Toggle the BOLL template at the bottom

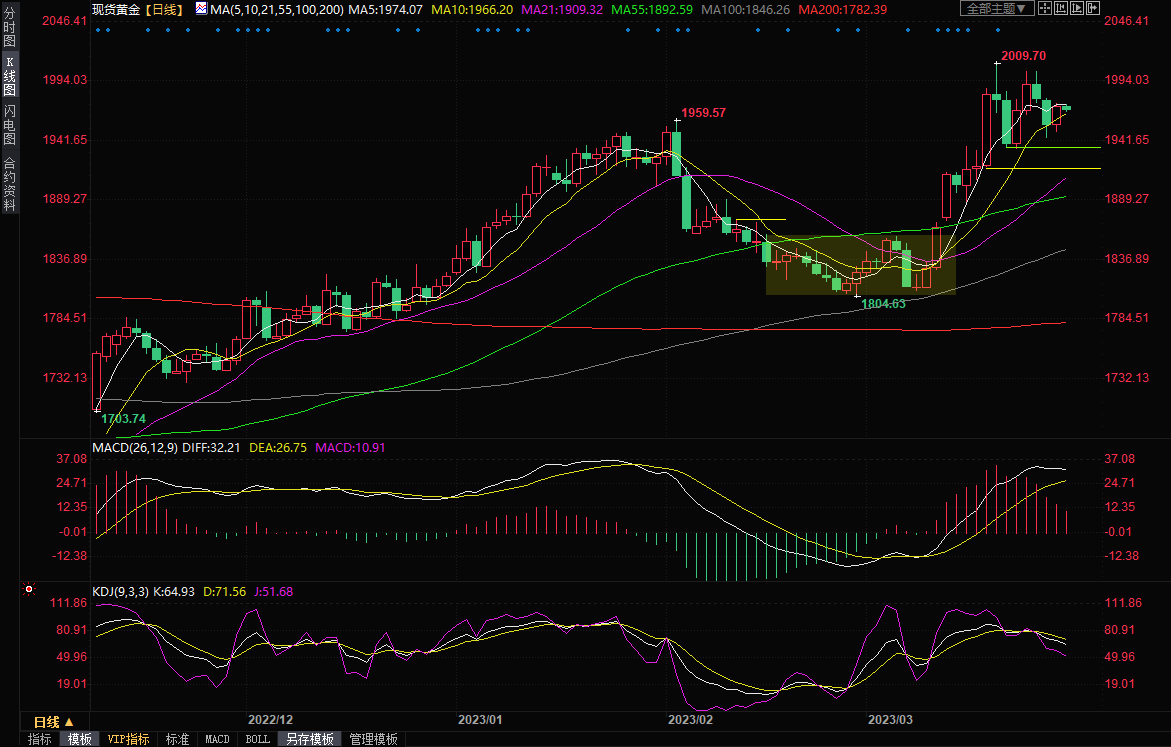[x=257, y=739]
